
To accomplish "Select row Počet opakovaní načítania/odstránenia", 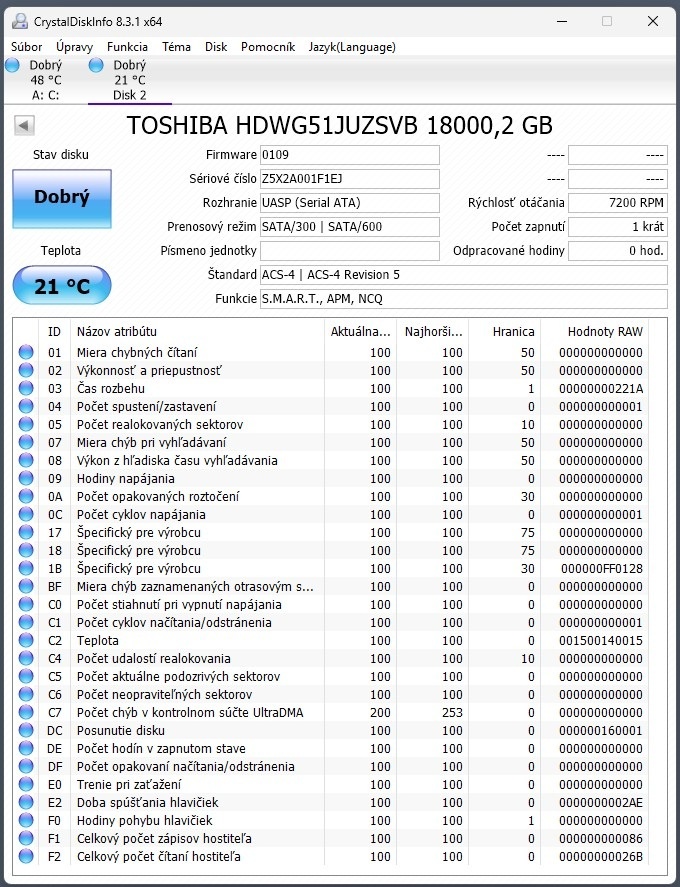I will coord(331,767).
